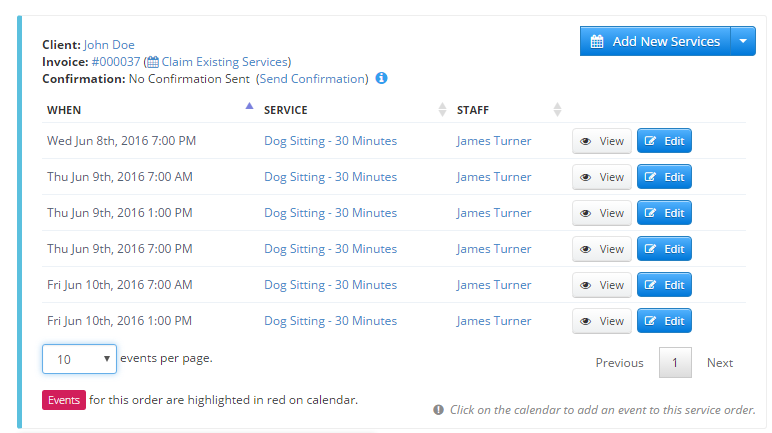Screen dimensions: 772x433
Task: View the Fri Jun 10th 1:00 PM event
Action: 602,321
